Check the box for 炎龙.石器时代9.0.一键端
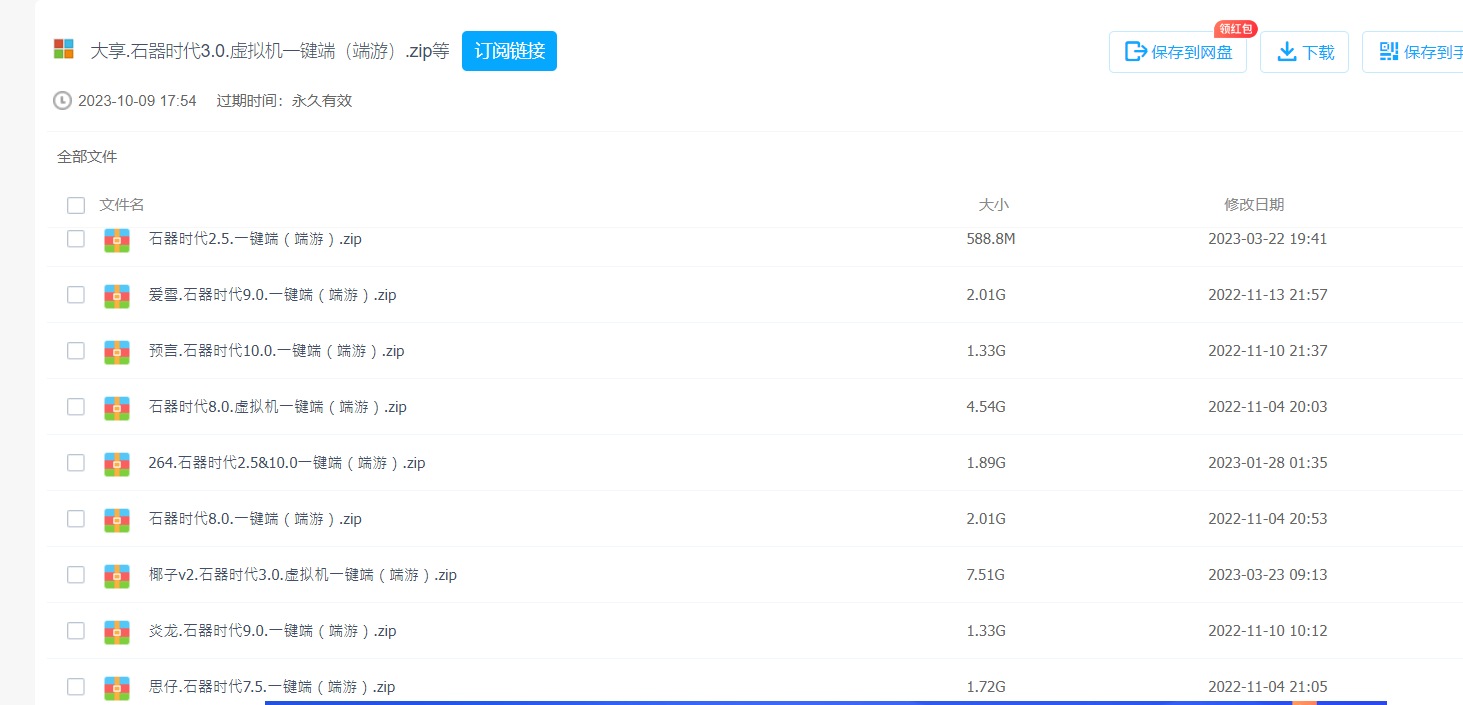This screenshot has width=1463, height=705. click(76, 631)
